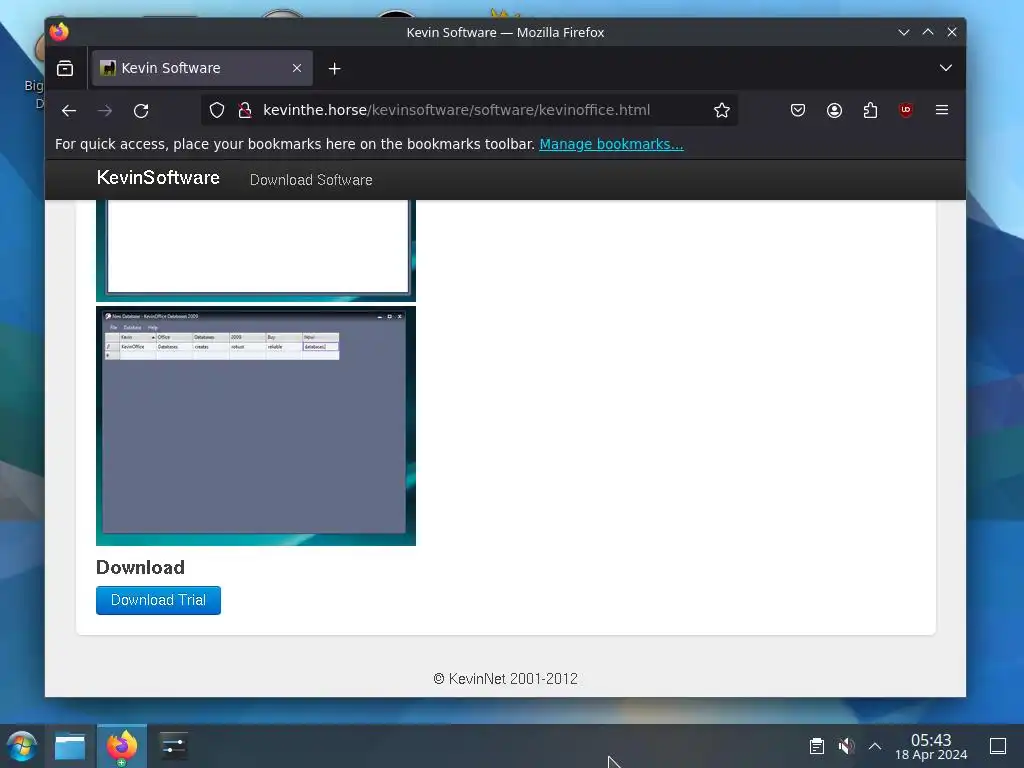Open the system settings taskbar icon

click(174, 746)
